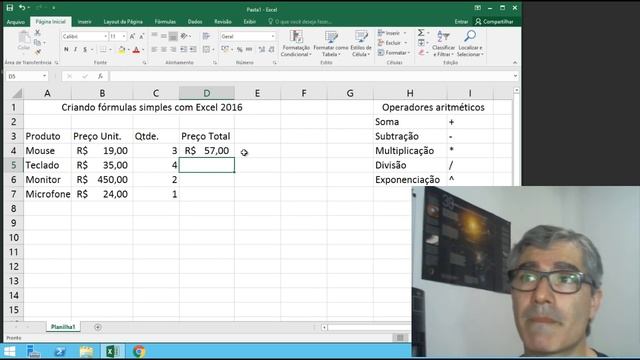Click the Clear eraser icon
Screen dimensions: 640x360
421,53
